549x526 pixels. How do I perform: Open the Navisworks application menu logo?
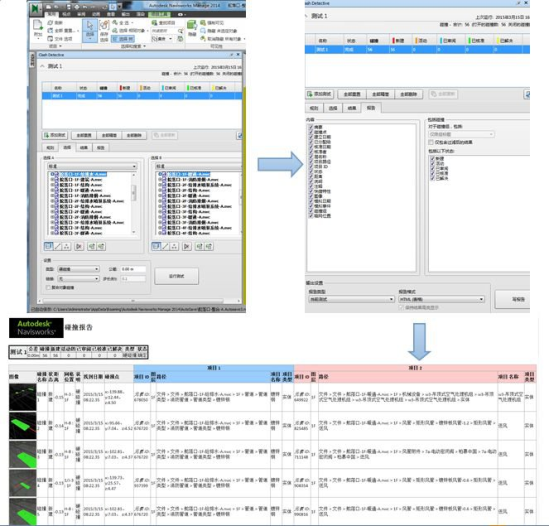35,8
